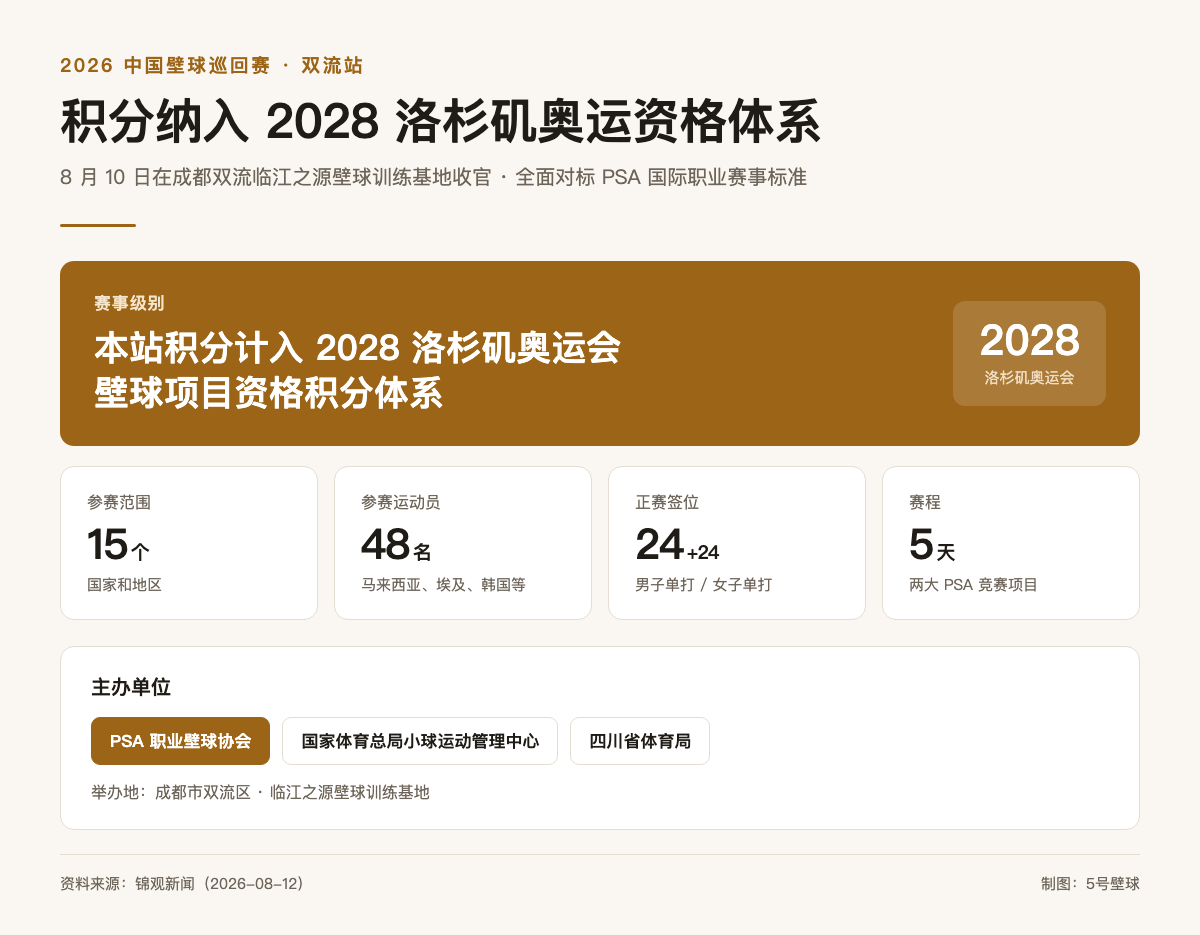Click the subtitle about 8 月 10 日 收官
The width and height of the screenshot is (1200, 935).
(x=433, y=177)
